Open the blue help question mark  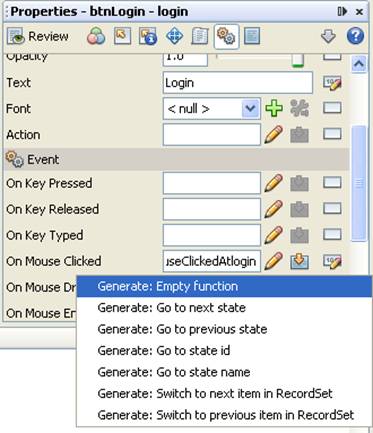pyautogui.click(x=355, y=36)
